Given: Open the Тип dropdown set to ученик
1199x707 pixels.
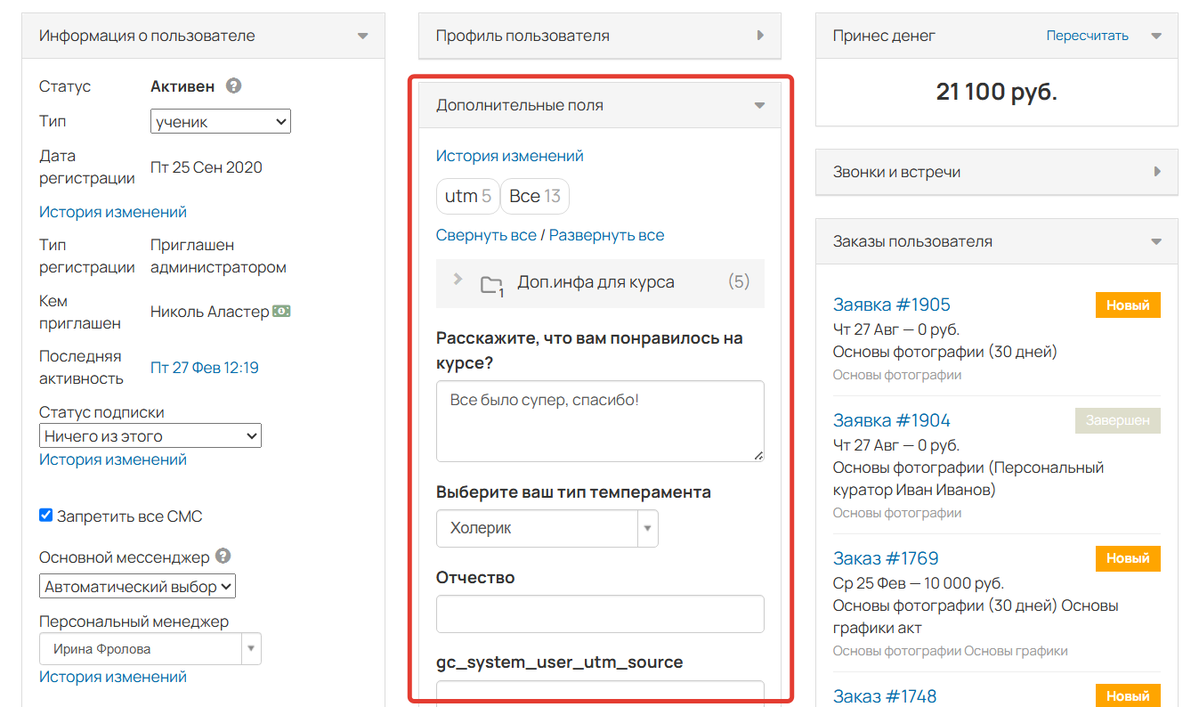Looking at the screenshot, I should (x=220, y=122).
